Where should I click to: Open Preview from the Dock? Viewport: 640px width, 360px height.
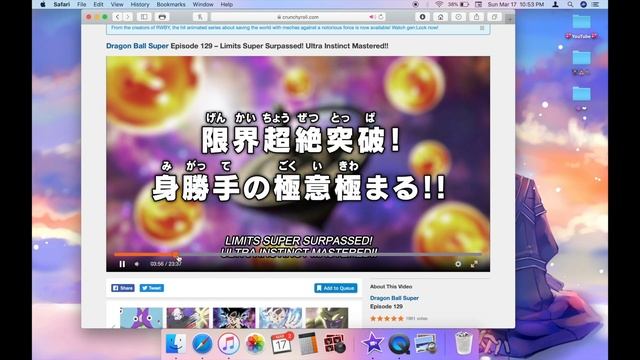coord(425,344)
